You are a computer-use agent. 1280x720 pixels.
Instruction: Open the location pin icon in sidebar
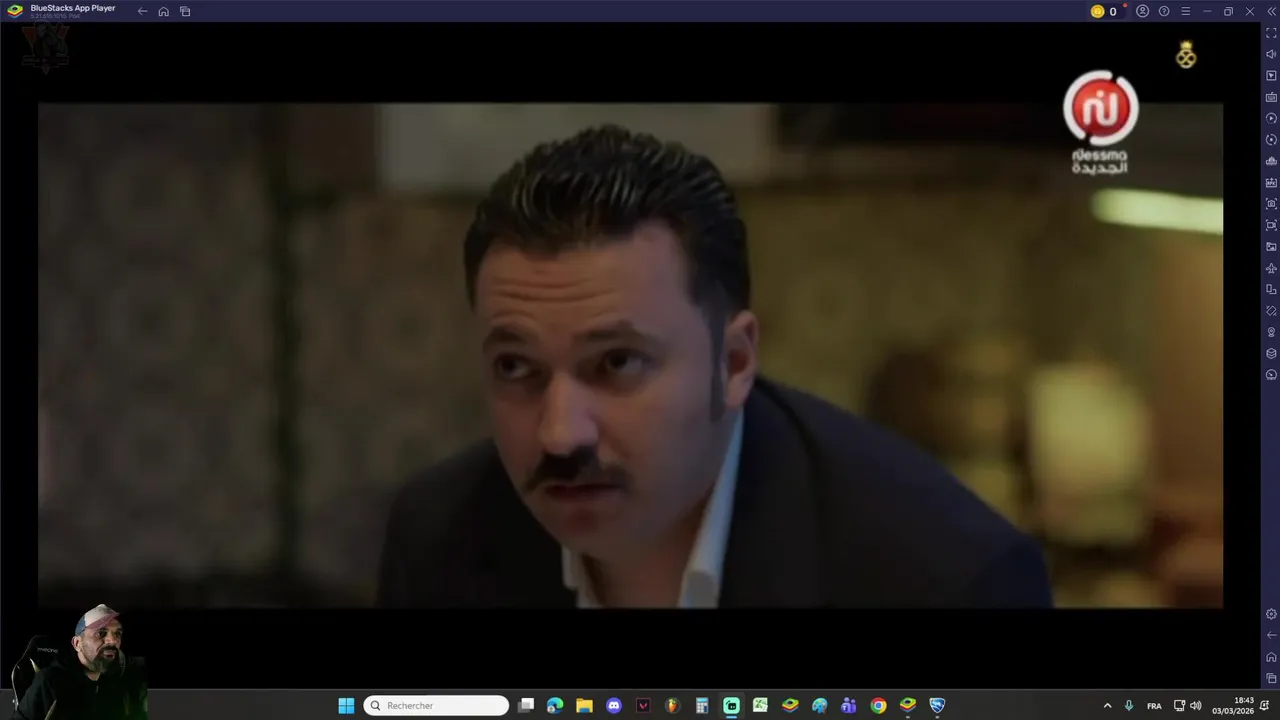click(x=1271, y=332)
